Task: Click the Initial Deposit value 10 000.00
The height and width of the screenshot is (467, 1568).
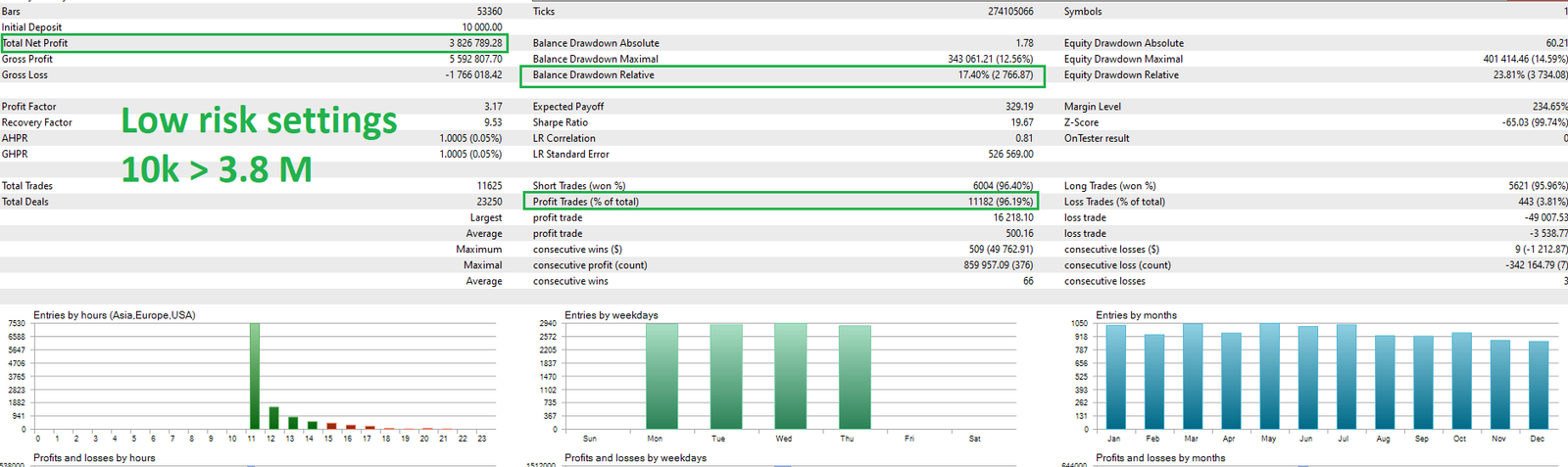Action: (x=481, y=27)
